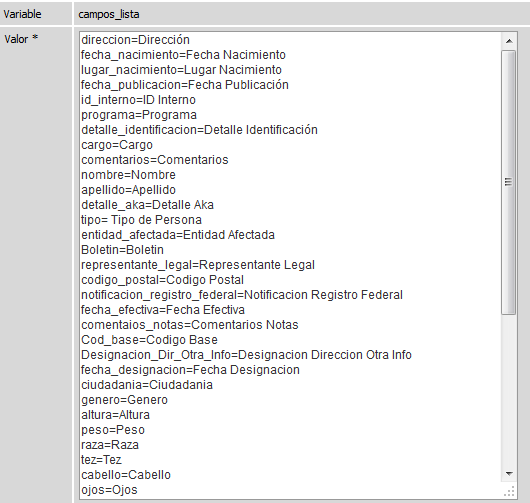Image resolution: width=530 pixels, height=503 pixels.
Task: Click the tipo= Tipo de Persona line
Action: coord(141,220)
